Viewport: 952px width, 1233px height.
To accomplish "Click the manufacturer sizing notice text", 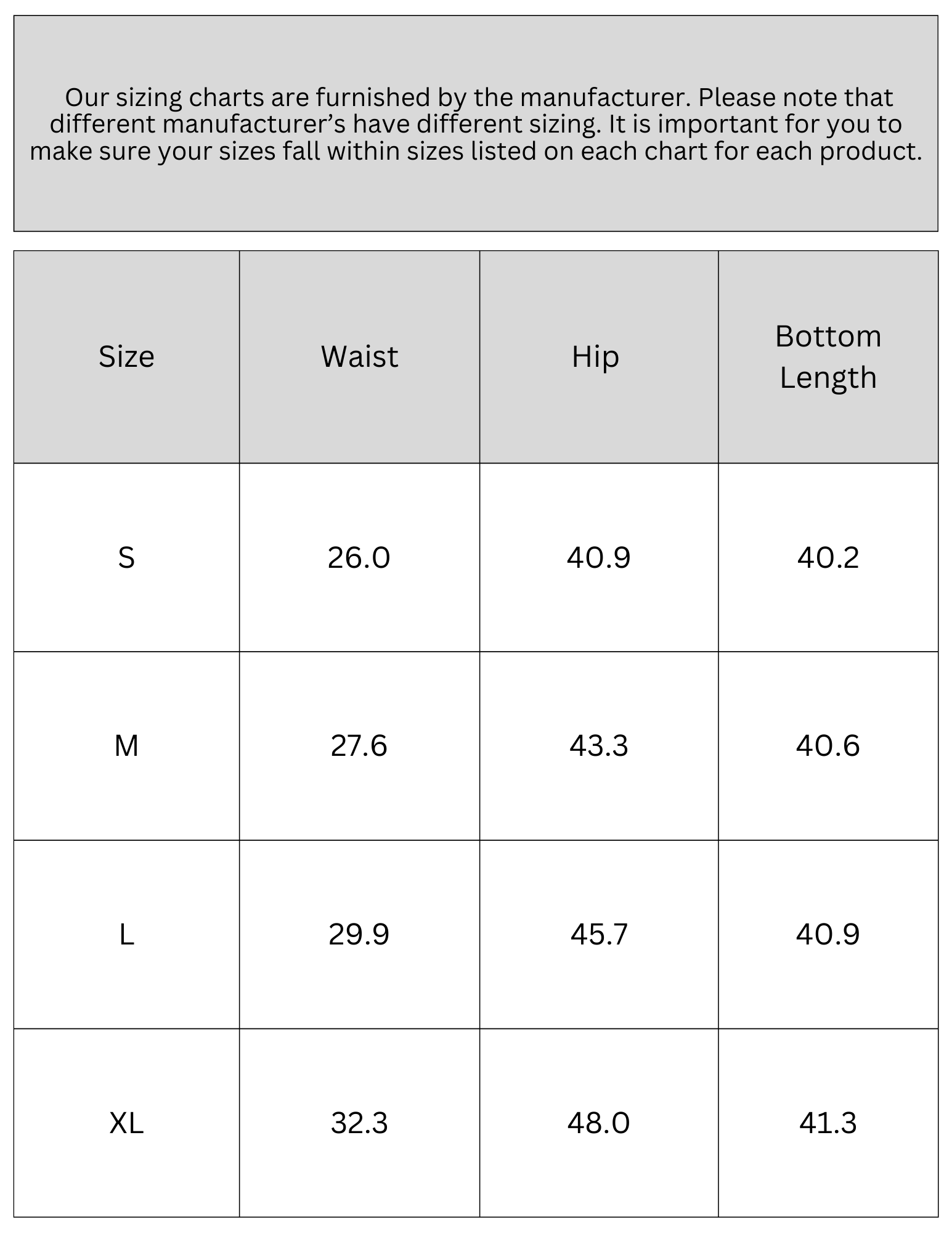I will (476, 124).
